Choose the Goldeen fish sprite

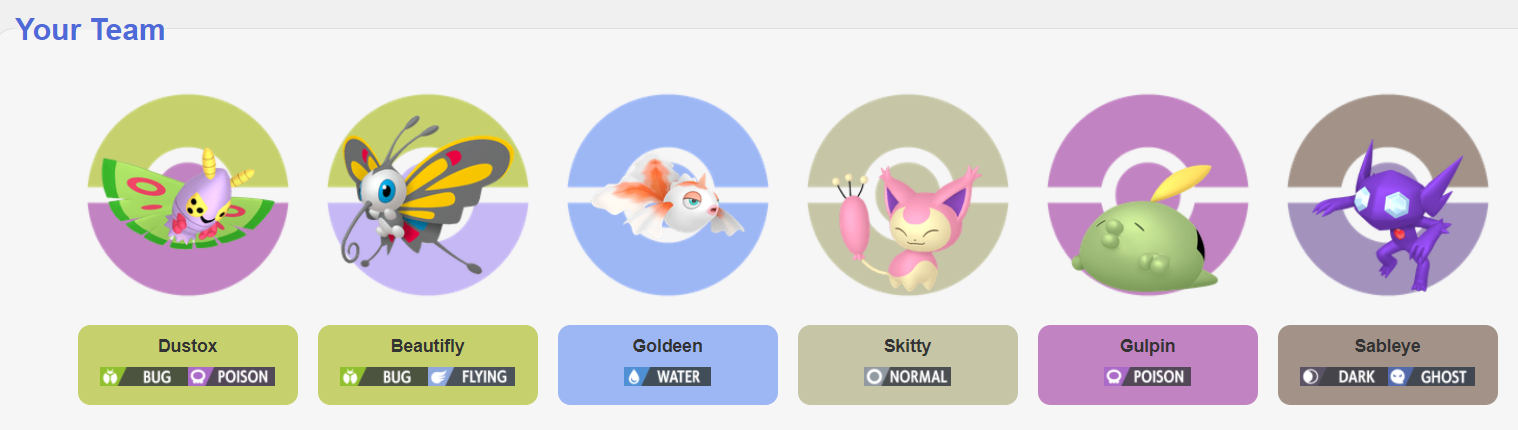[x=668, y=200]
